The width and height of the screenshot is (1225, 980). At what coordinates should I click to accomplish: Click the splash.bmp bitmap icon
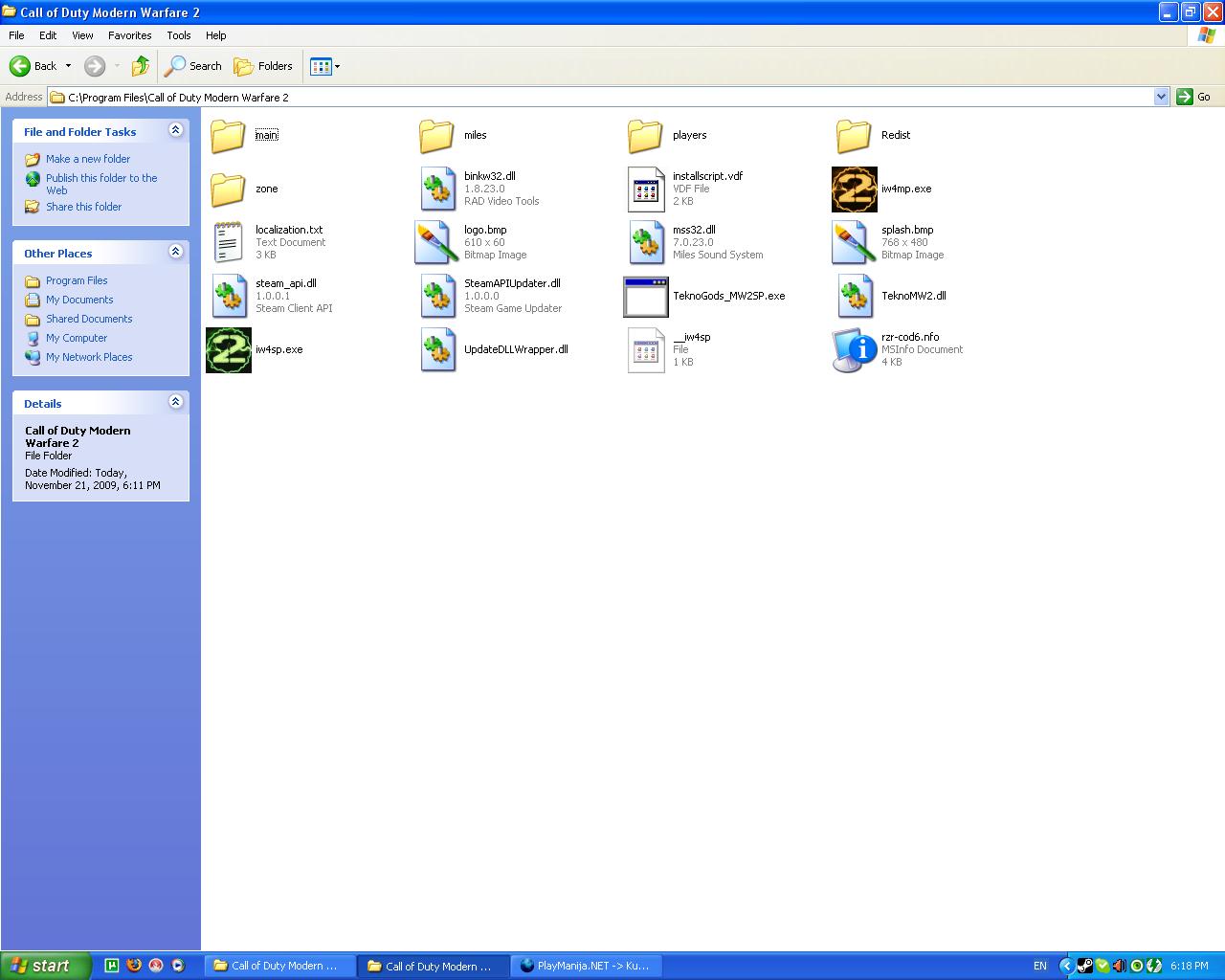(854, 243)
